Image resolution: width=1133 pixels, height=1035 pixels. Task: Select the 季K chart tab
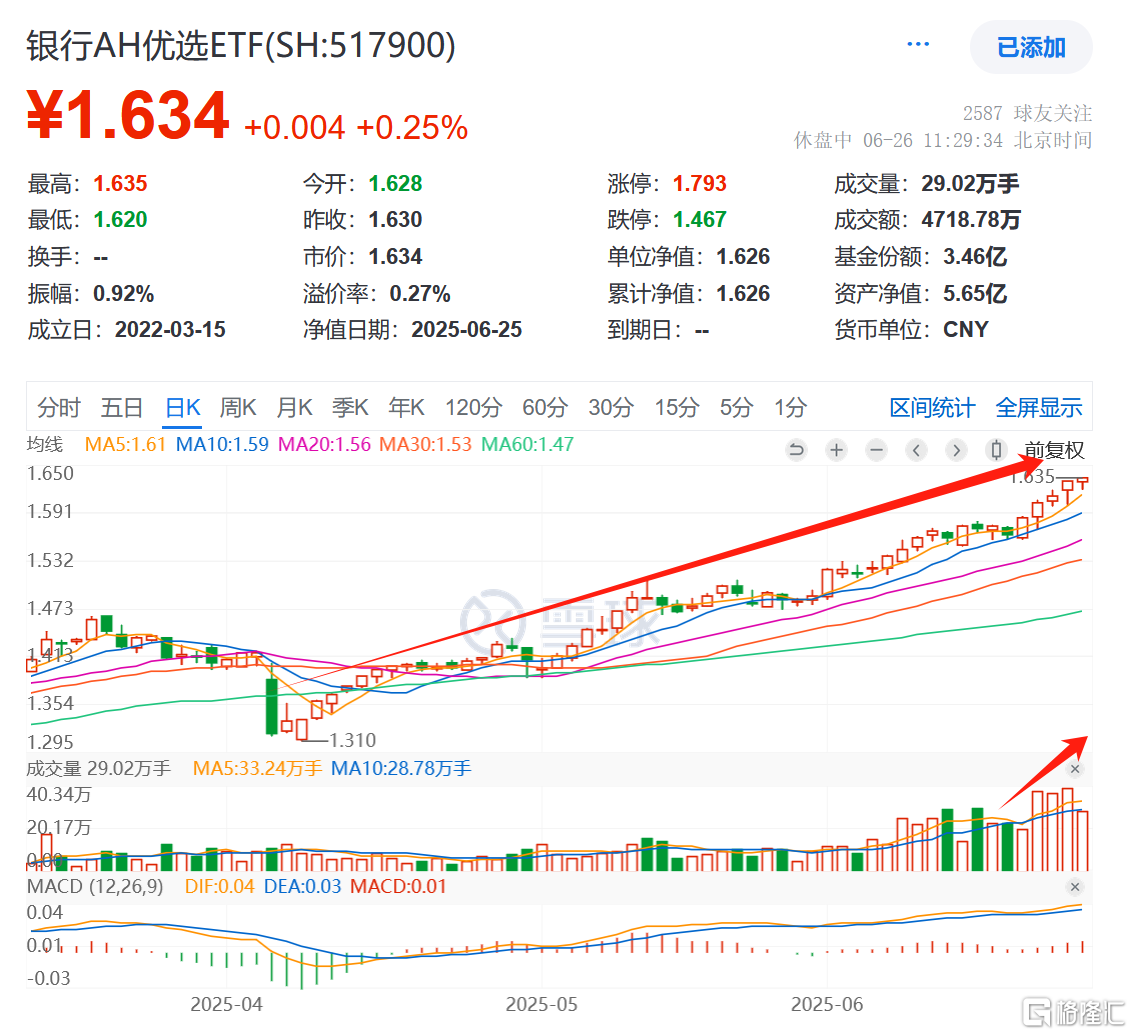tap(350, 408)
